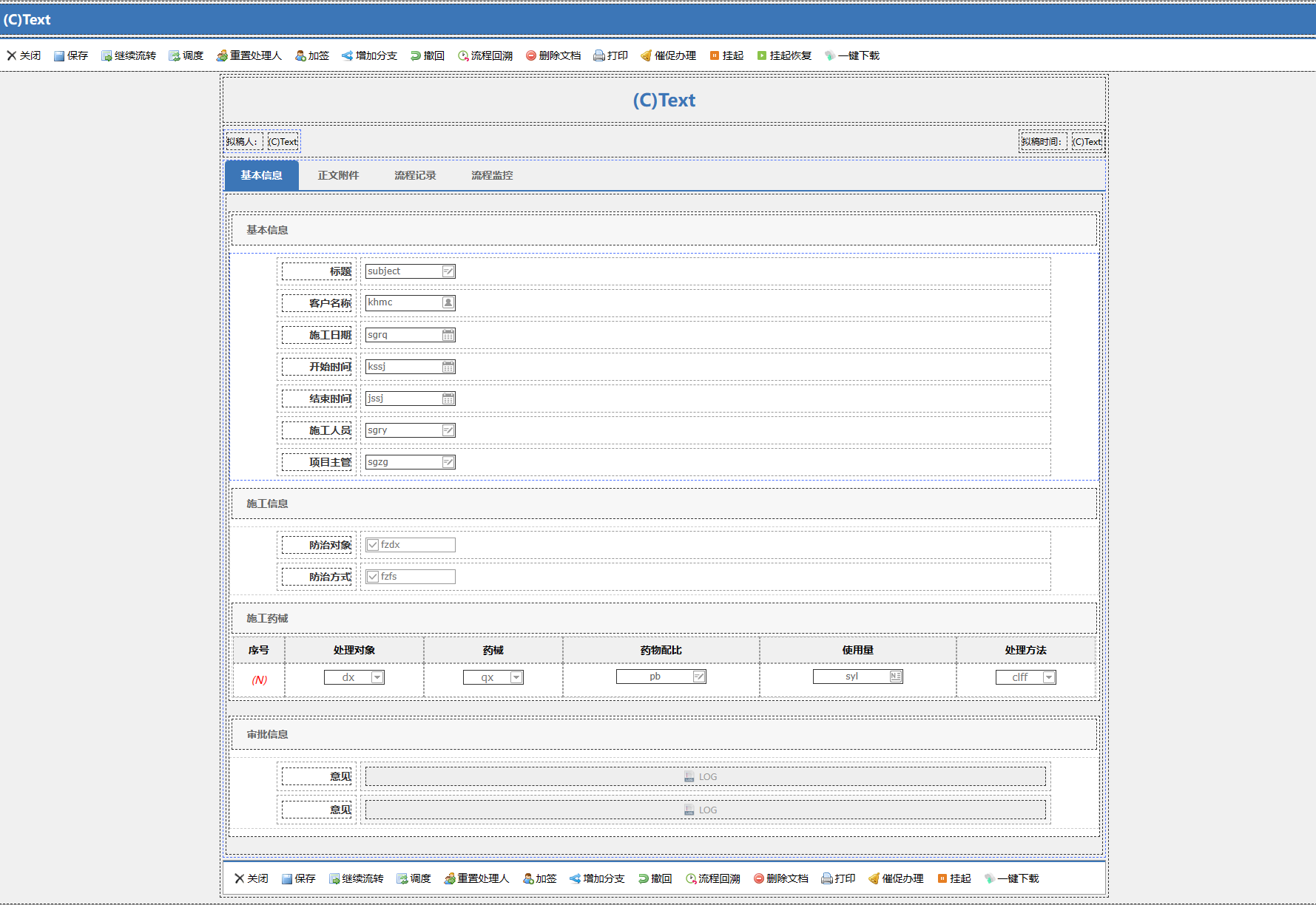Click 催促办理 in the bottom toolbar
1316x905 pixels.
[x=897, y=878]
